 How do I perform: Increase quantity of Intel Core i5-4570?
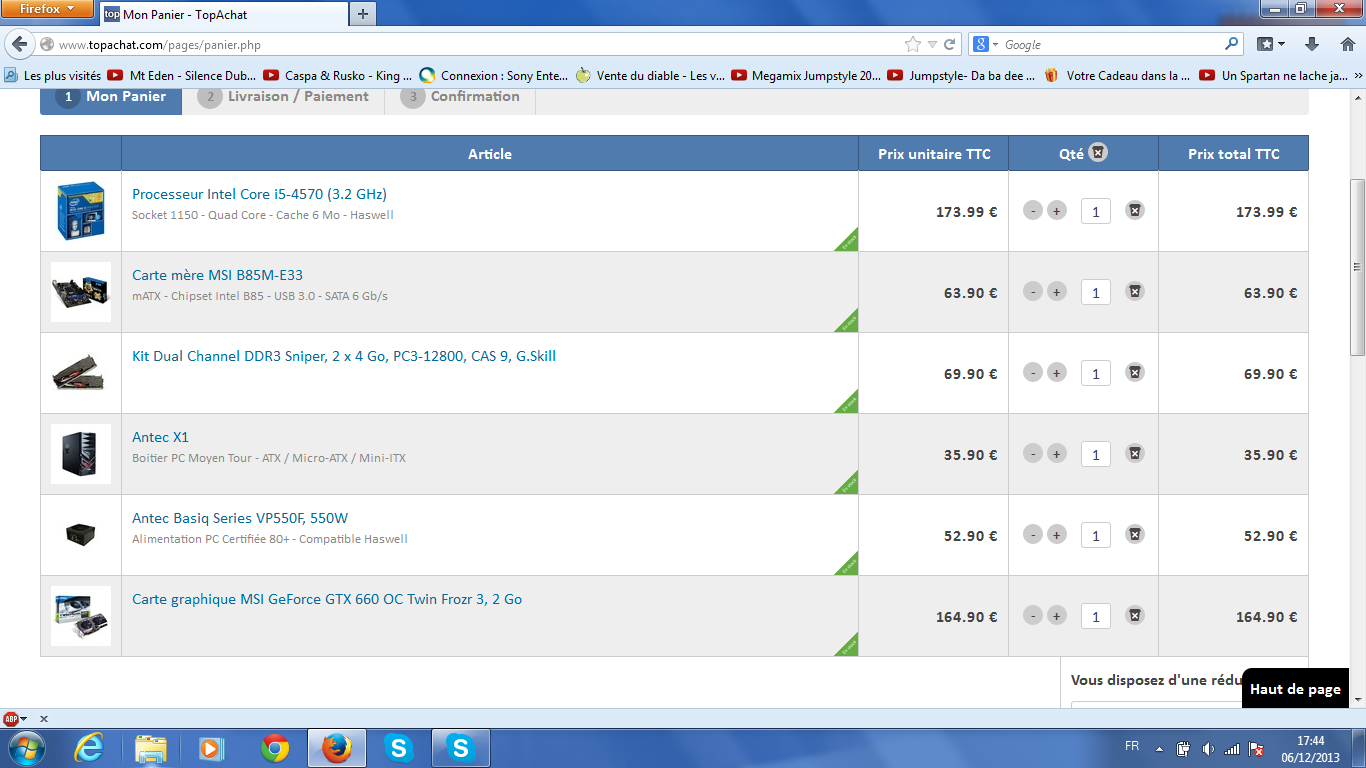(1056, 210)
